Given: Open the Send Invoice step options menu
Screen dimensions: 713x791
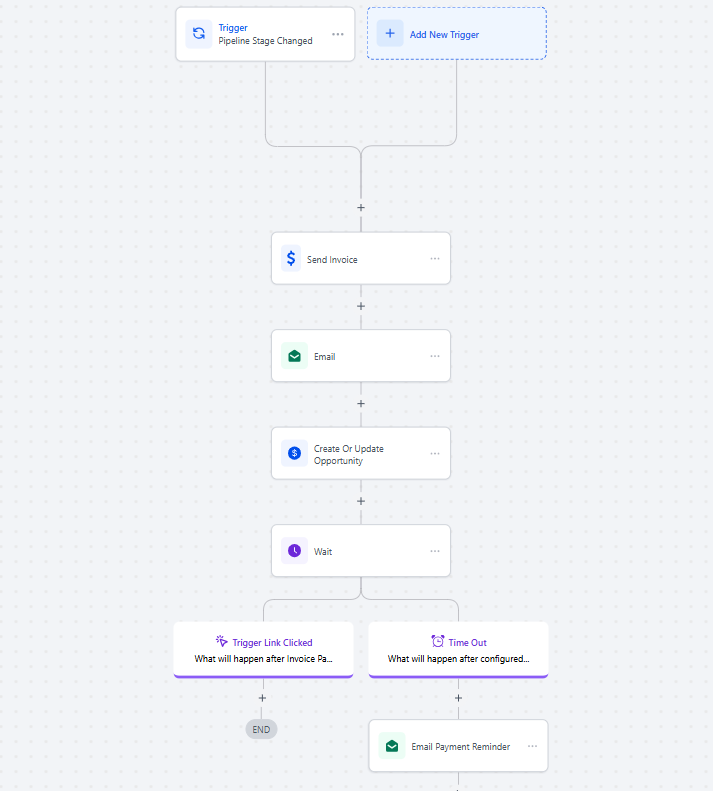Looking at the screenshot, I should click(435, 259).
